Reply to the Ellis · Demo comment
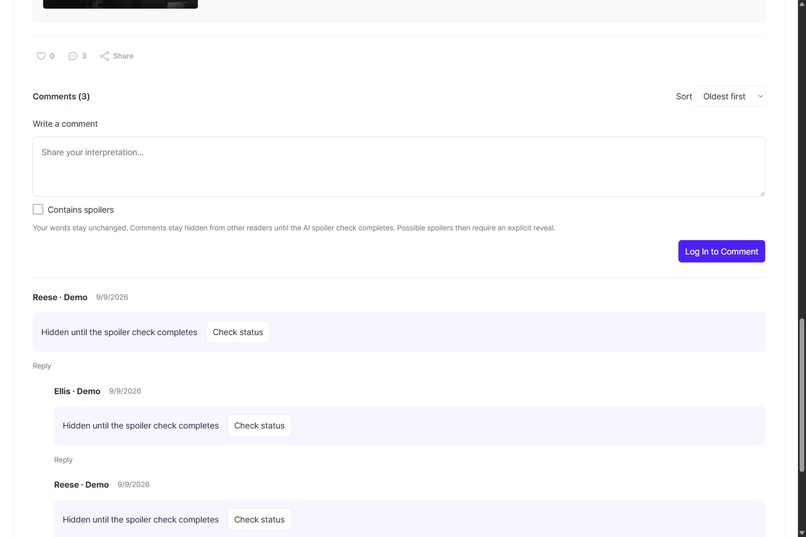This screenshot has height=537, width=806. point(63,460)
